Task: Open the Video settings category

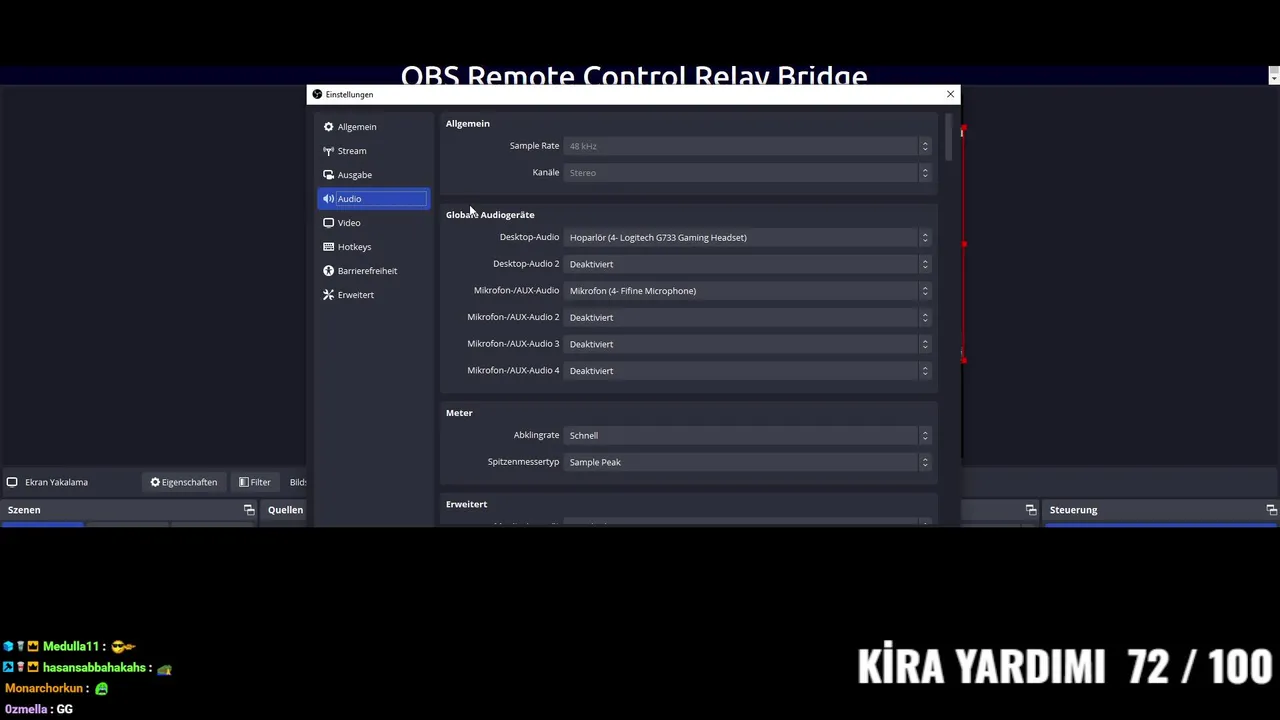Action: click(373, 223)
